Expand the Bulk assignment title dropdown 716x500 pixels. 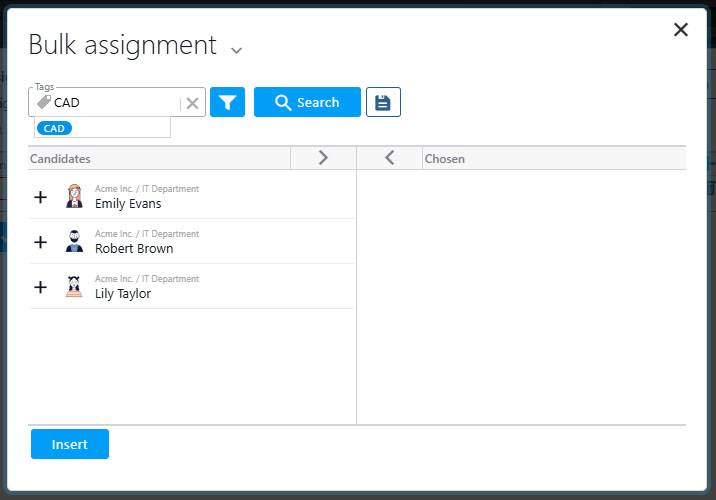point(236,49)
